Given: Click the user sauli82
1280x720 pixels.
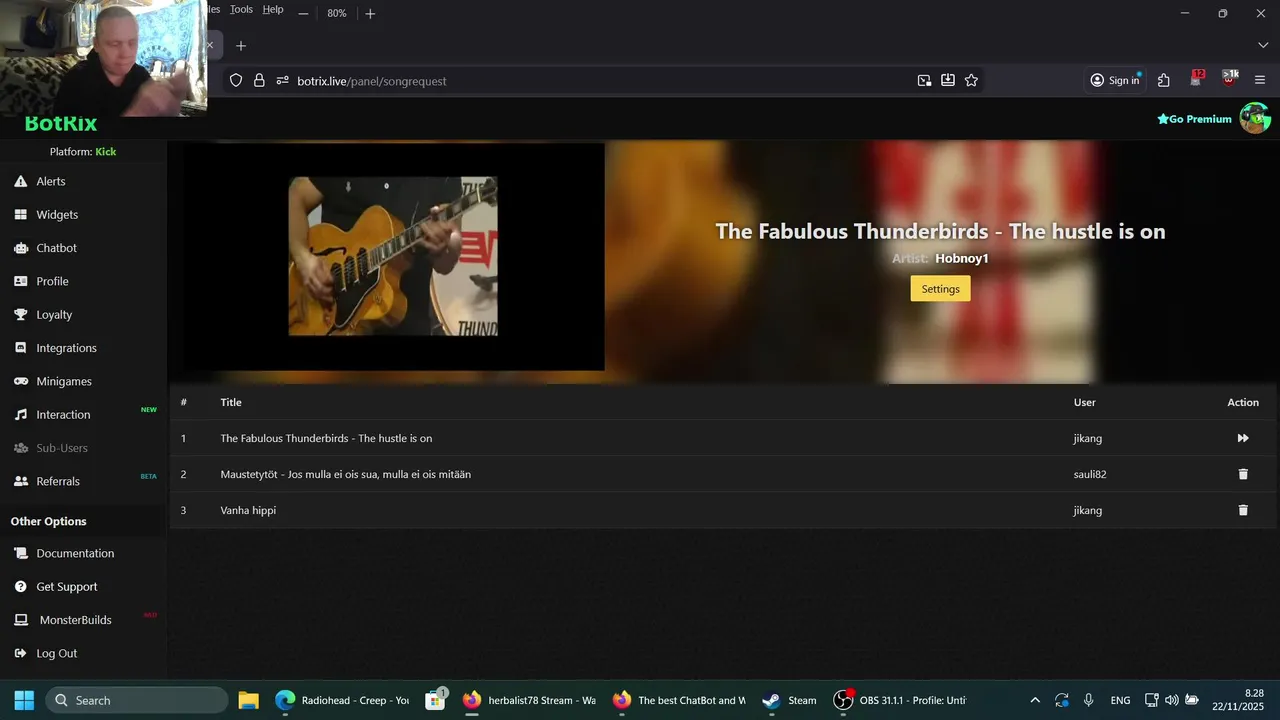Looking at the screenshot, I should pyautogui.click(x=1090, y=474).
